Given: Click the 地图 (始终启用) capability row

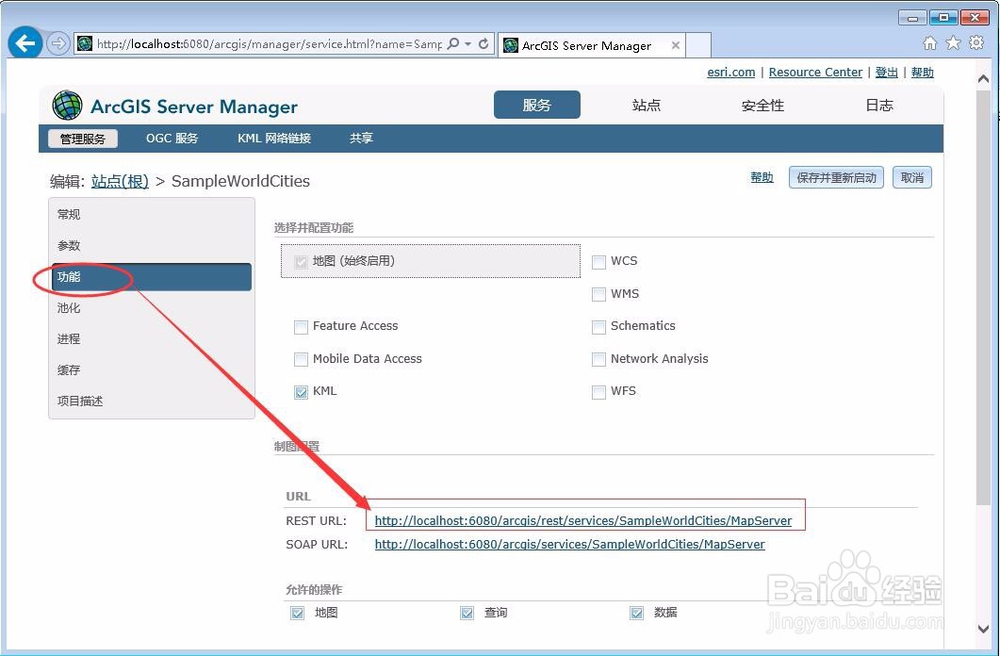Looking at the screenshot, I should [x=430, y=261].
